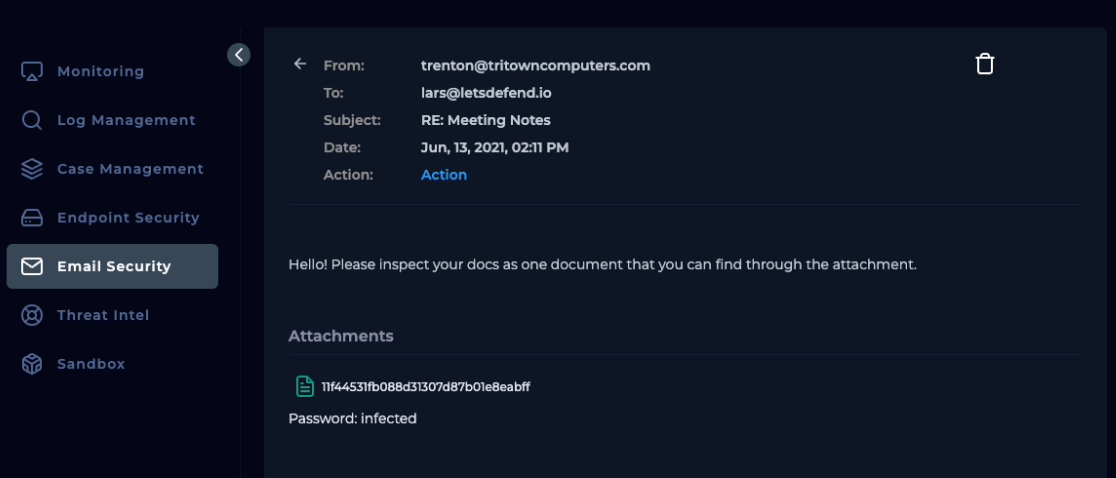Click the Endpoint Security drive icon
The width and height of the screenshot is (1116, 478).
coord(32,218)
